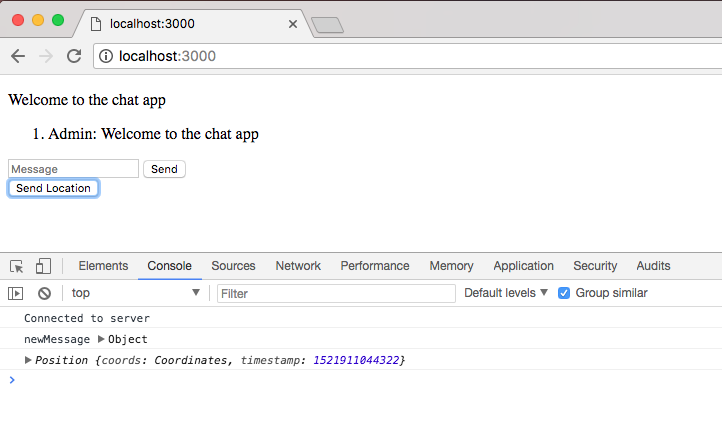
Task: Expand the newMessage Object entry
Action: (x=101, y=340)
